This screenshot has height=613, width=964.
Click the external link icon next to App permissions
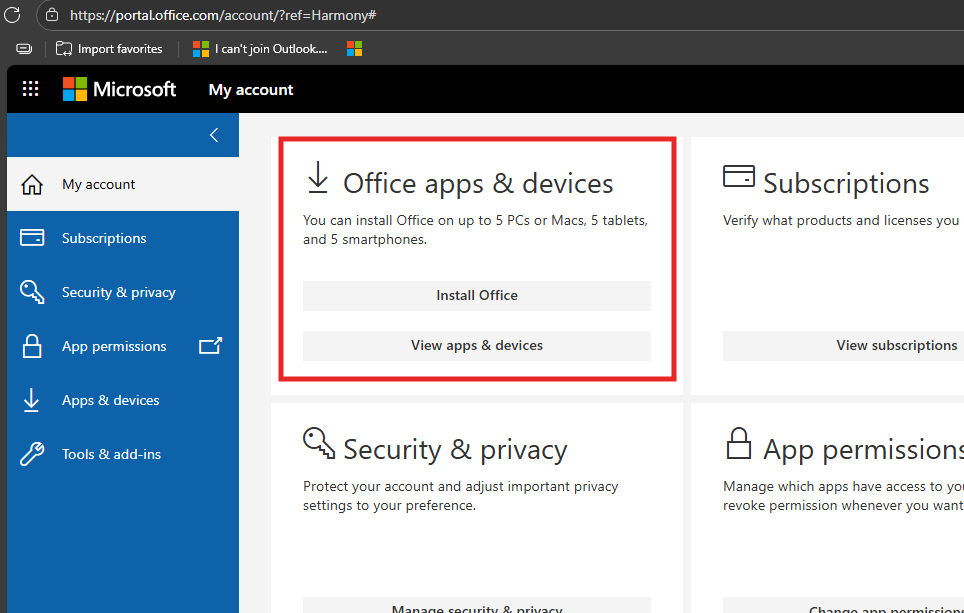coord(210,346)
